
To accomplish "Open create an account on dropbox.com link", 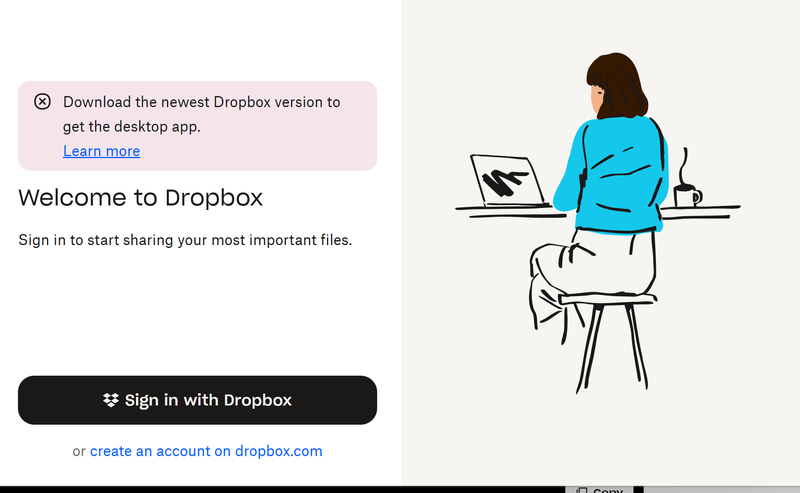I will click(x=206, y=451).
